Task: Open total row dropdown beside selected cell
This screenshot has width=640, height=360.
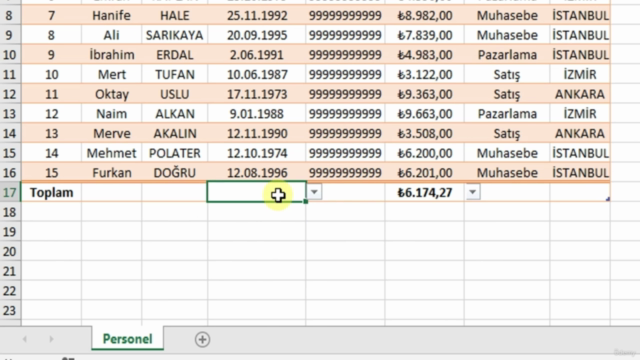Action: pos(314,192)
